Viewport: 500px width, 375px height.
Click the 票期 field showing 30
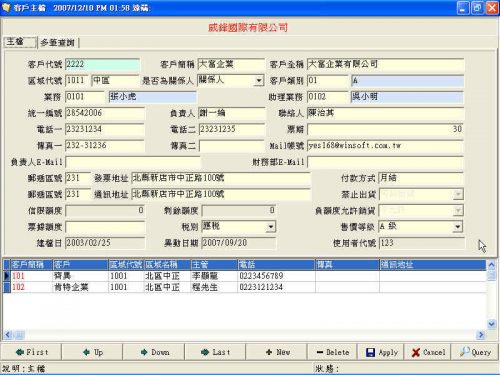tap(385, 129)
